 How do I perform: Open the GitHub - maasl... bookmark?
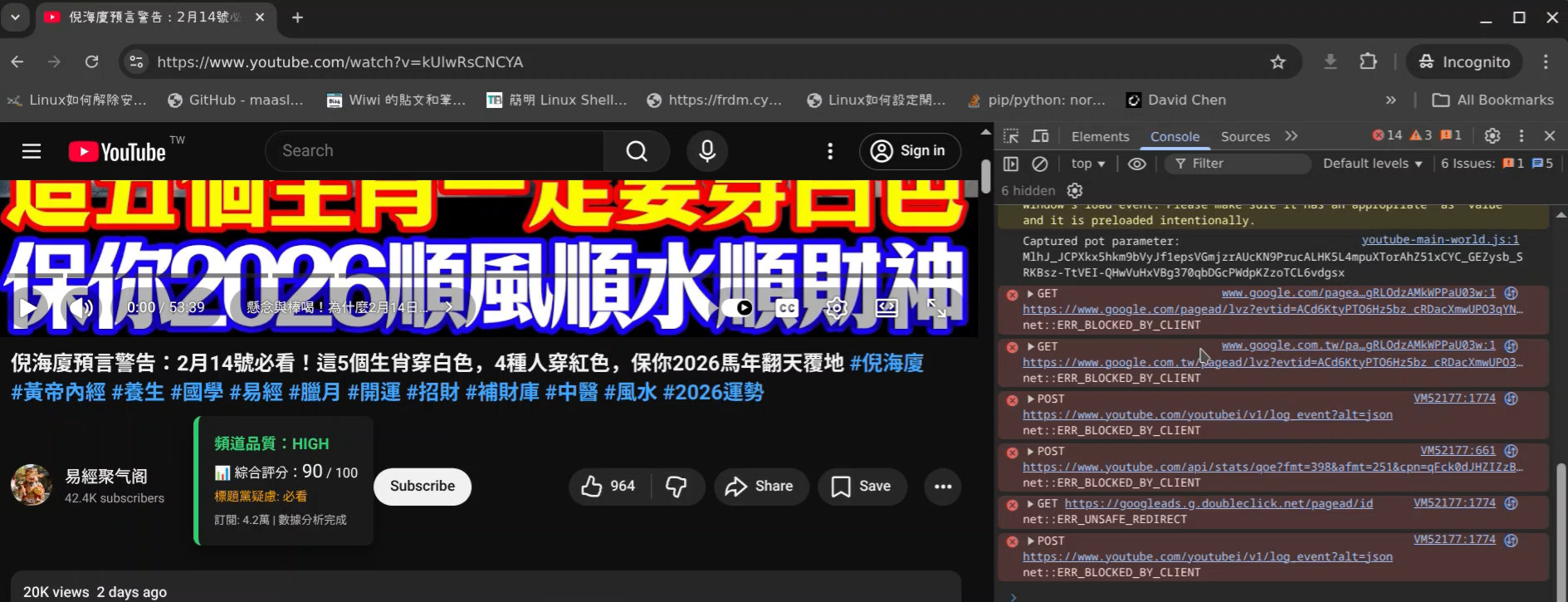[236, 100]
